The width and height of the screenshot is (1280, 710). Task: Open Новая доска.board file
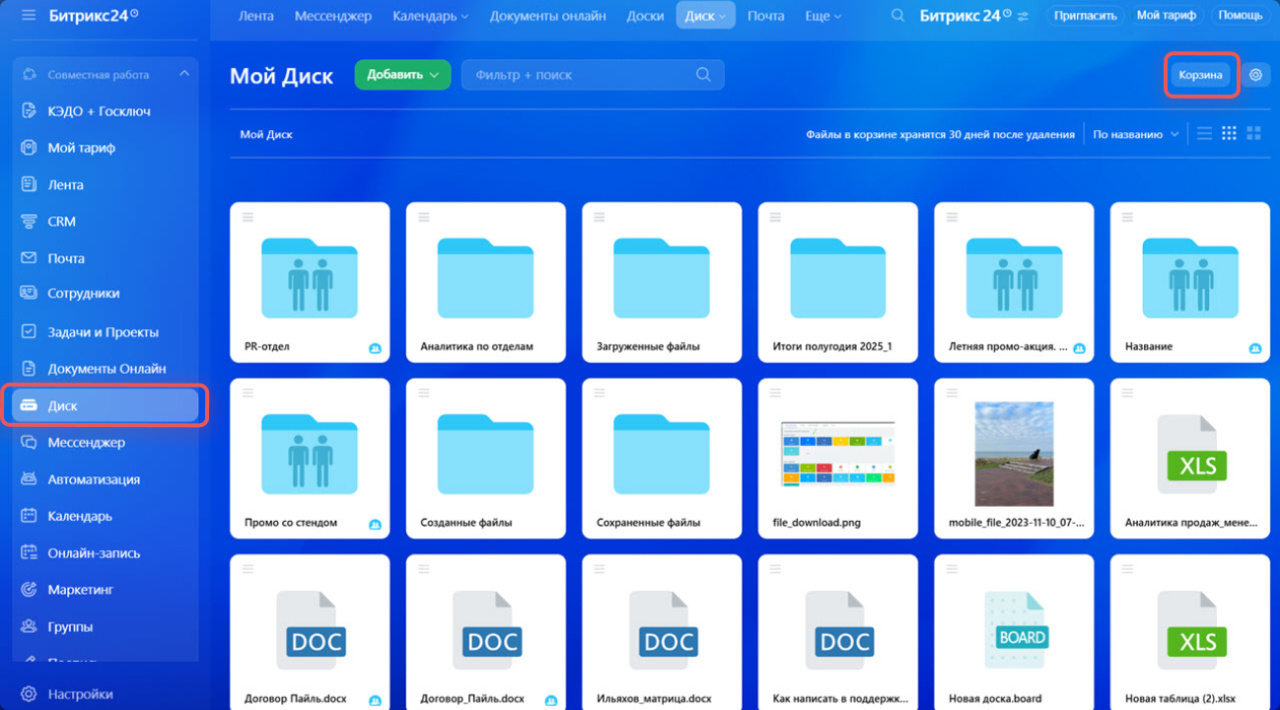(1014, 632)
